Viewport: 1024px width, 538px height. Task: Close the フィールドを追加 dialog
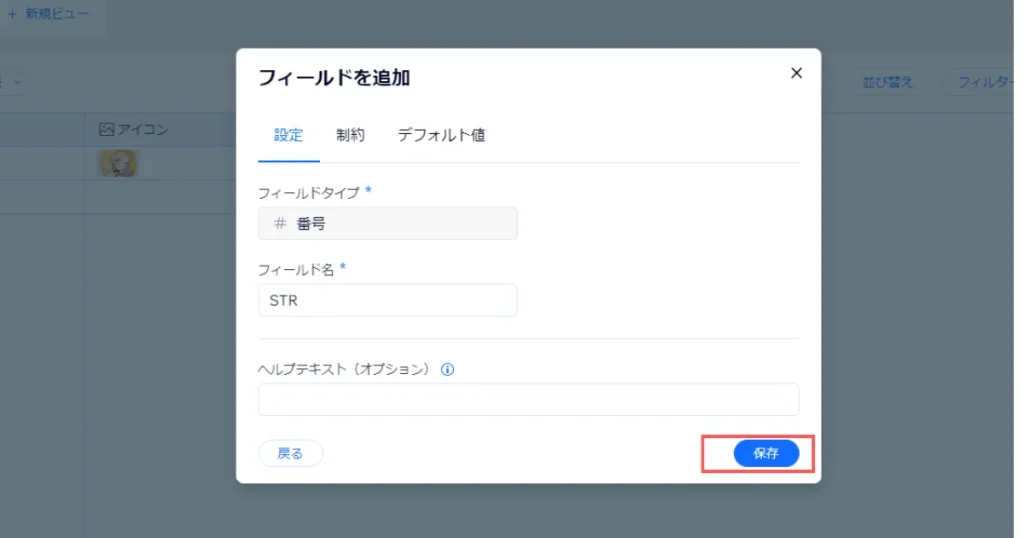(796, 73)
